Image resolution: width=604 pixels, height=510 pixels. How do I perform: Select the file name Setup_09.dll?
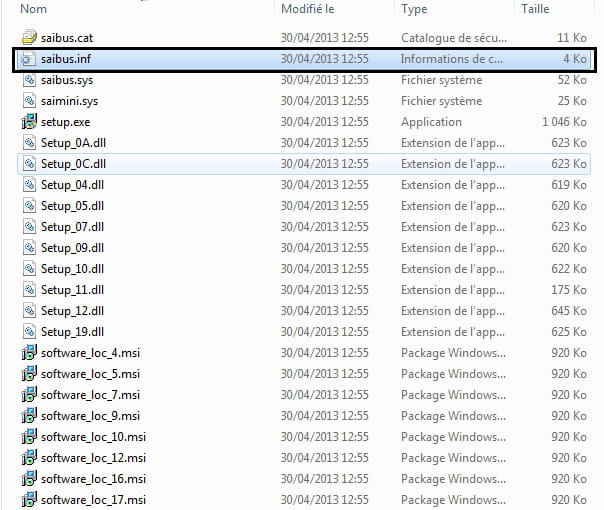(72, 248)
